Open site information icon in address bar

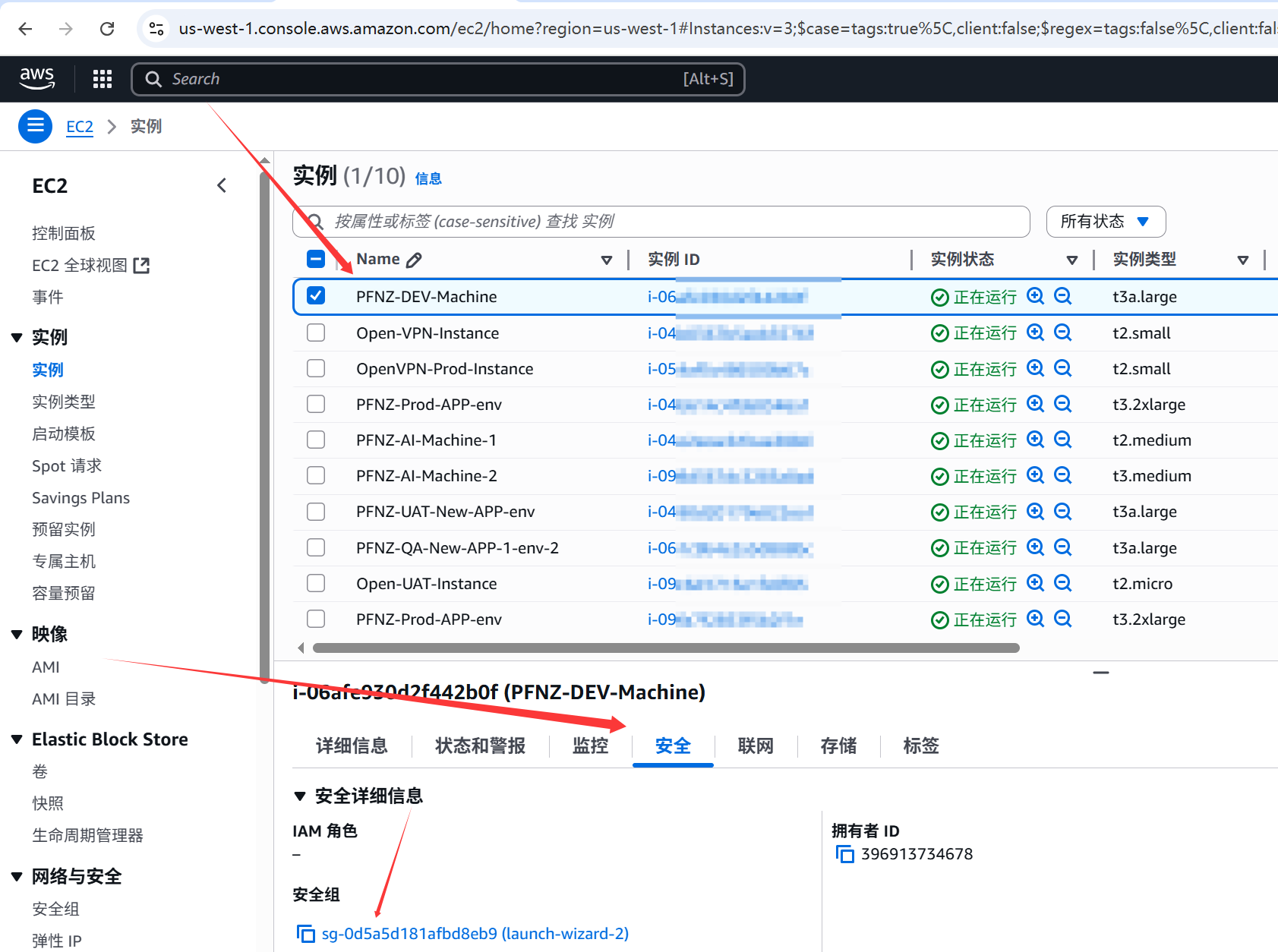156,29
